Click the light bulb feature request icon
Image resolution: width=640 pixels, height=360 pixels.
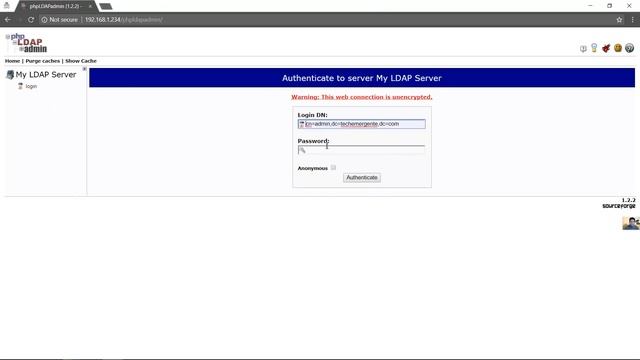(594, 48)
